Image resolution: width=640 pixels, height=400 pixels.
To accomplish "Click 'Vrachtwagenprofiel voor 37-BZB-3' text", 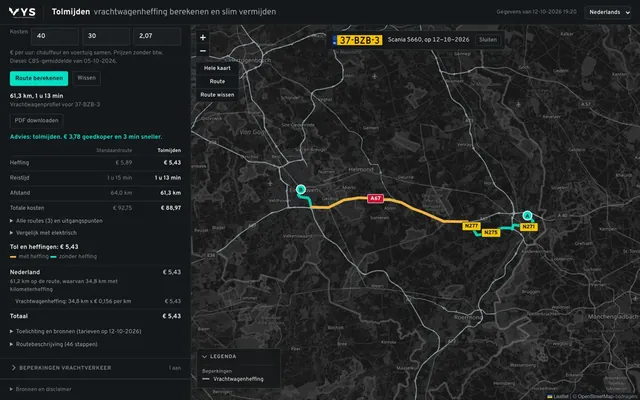I will click(x=55, y=104).
